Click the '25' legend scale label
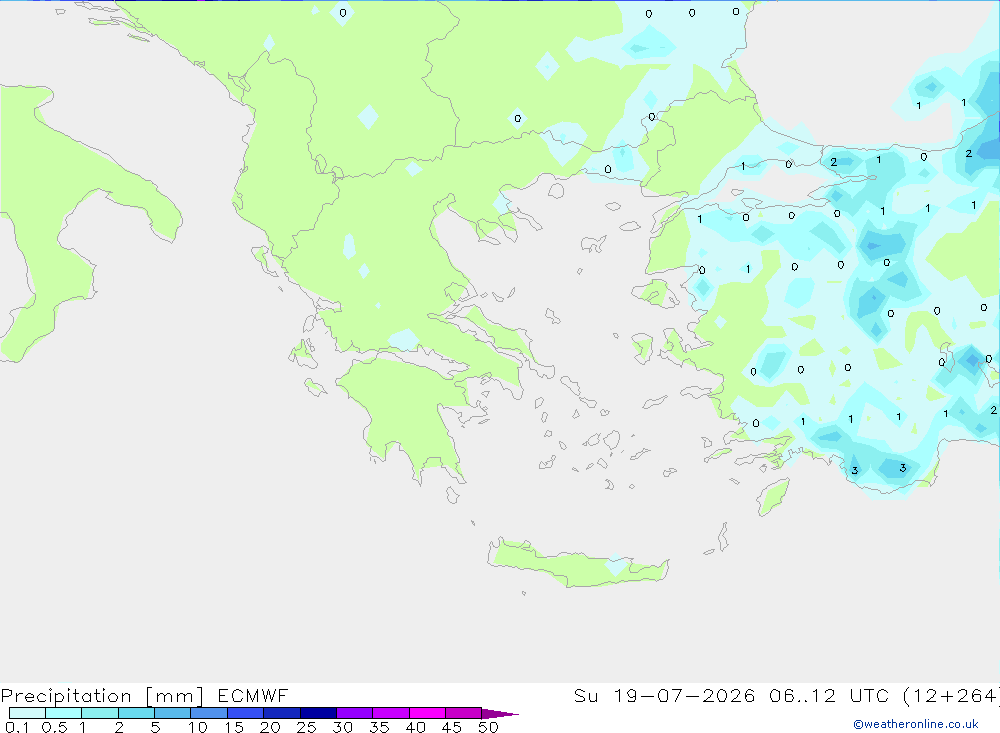 click(306, 727)
